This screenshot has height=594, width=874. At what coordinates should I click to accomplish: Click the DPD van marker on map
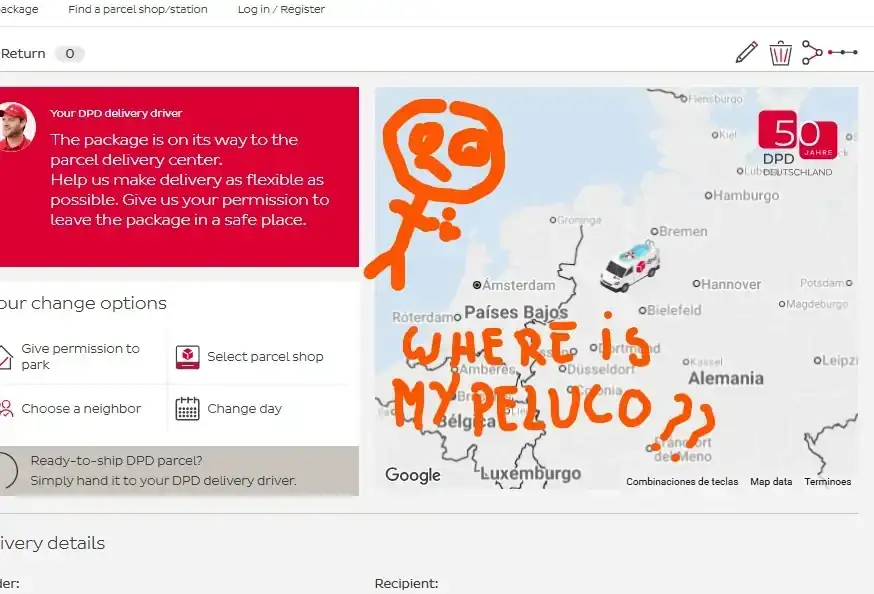coord(630,267)
